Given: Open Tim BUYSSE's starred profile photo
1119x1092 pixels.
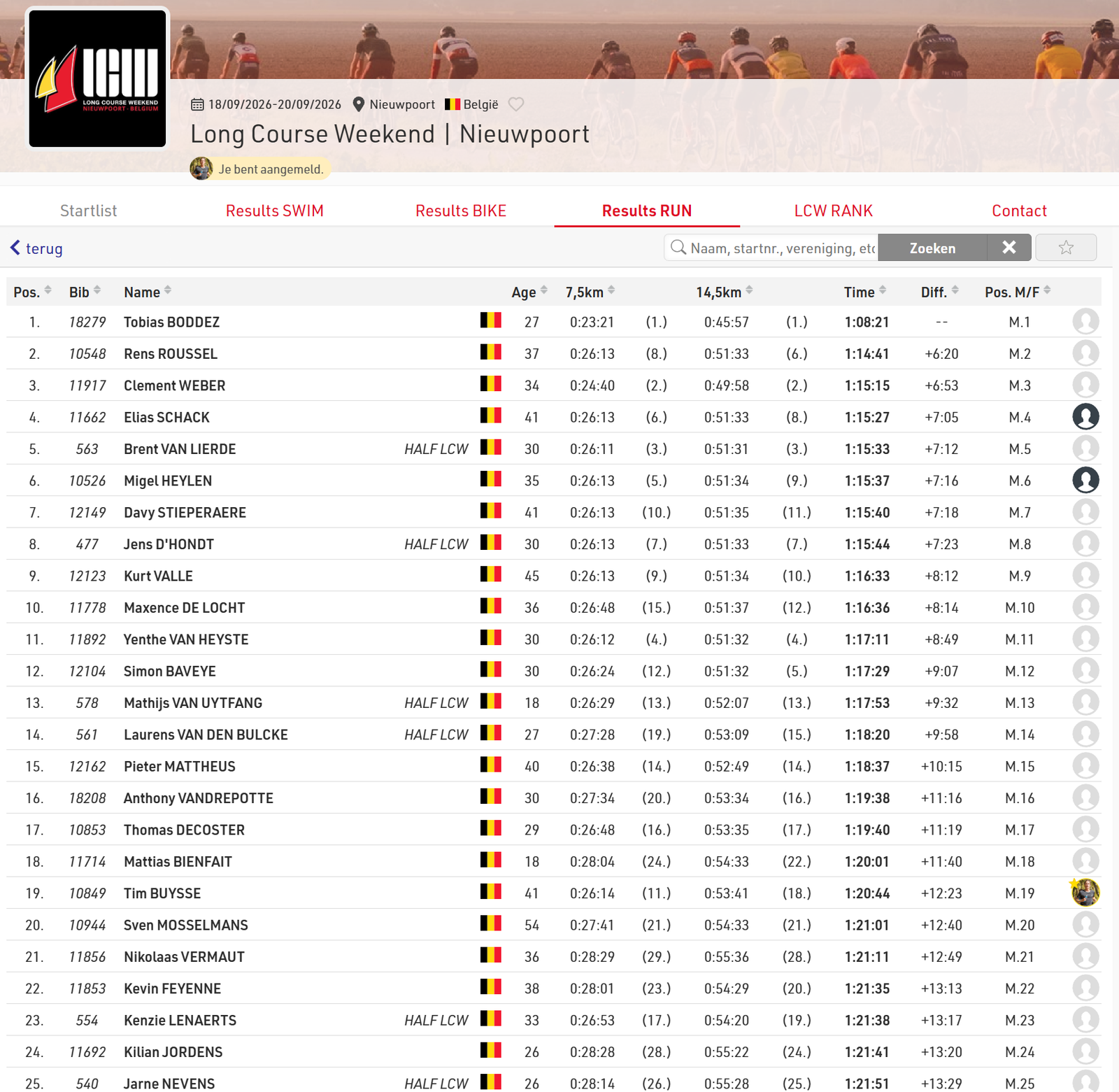Looking at the screenshot, I should click(1085, 893).
